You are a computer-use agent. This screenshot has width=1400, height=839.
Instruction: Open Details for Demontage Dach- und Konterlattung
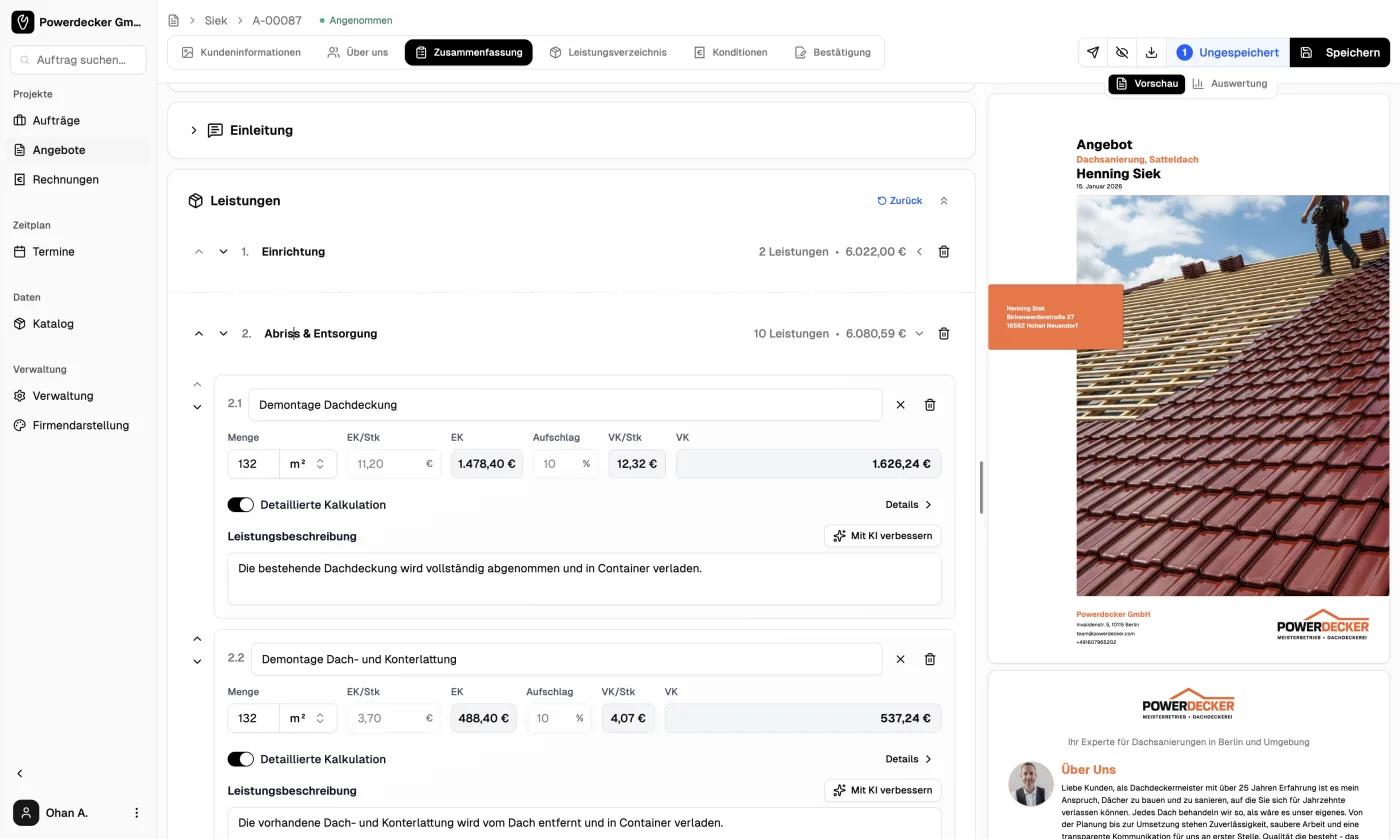click(909, 759)
